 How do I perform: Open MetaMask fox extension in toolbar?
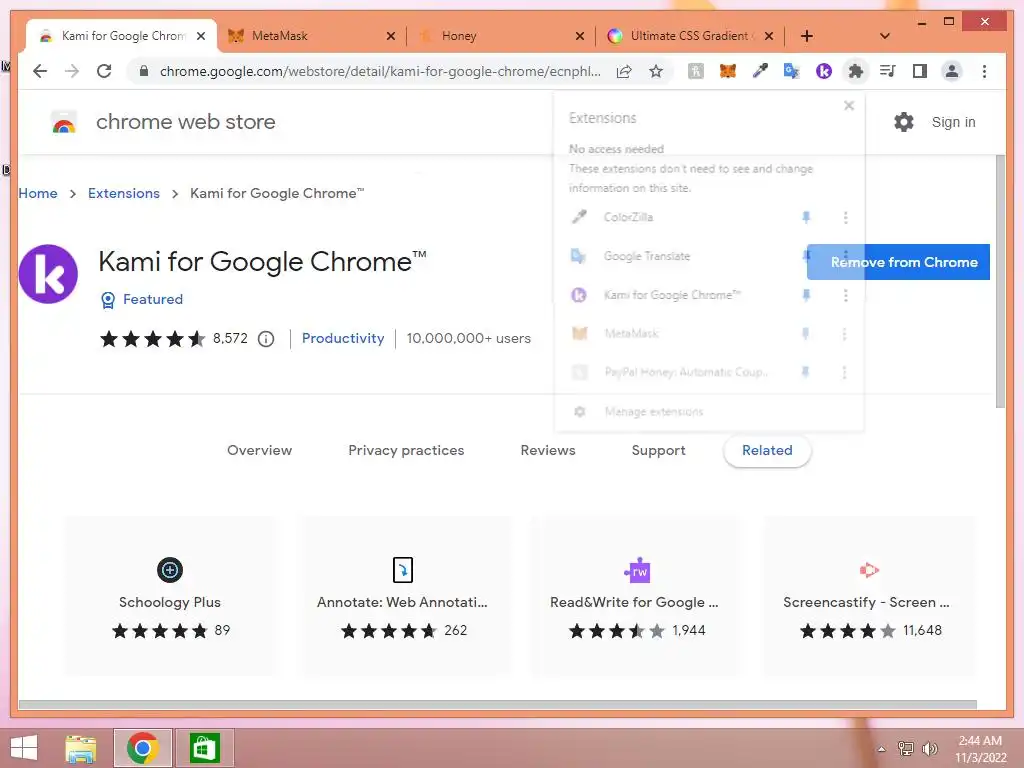click(728, 71)
